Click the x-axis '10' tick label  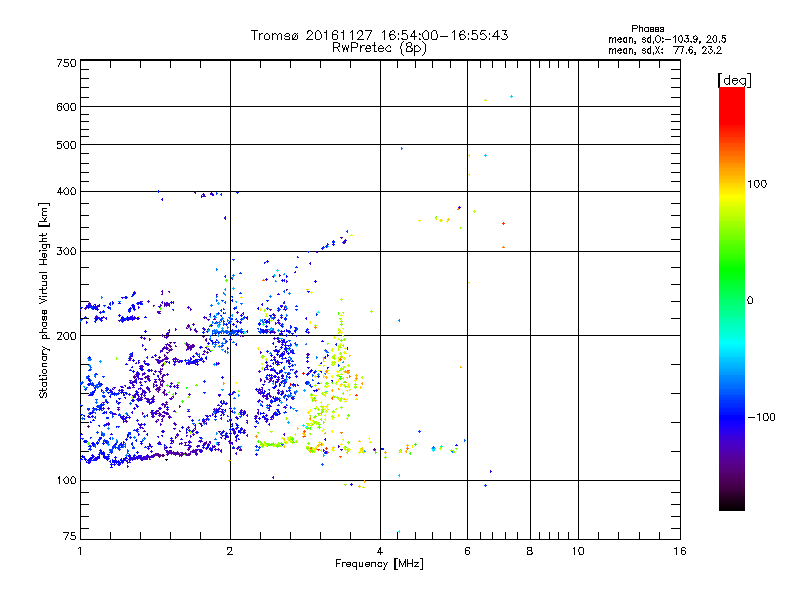click(578, 551)
